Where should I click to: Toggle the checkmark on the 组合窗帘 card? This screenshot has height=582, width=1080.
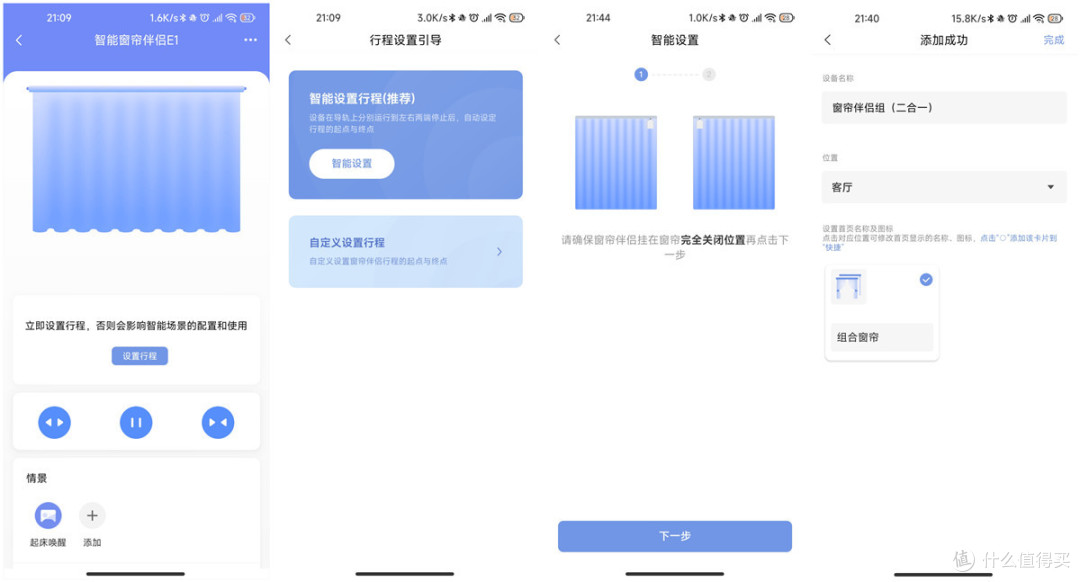pos(926,280)
